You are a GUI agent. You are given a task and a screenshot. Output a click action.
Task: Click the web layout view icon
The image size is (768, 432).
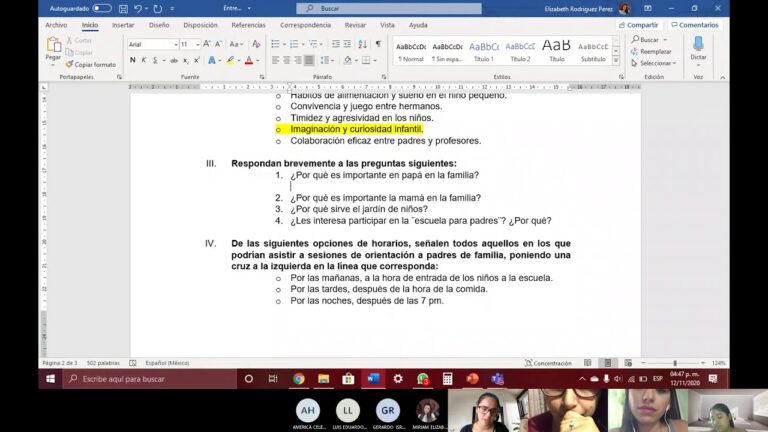[628, 363]
